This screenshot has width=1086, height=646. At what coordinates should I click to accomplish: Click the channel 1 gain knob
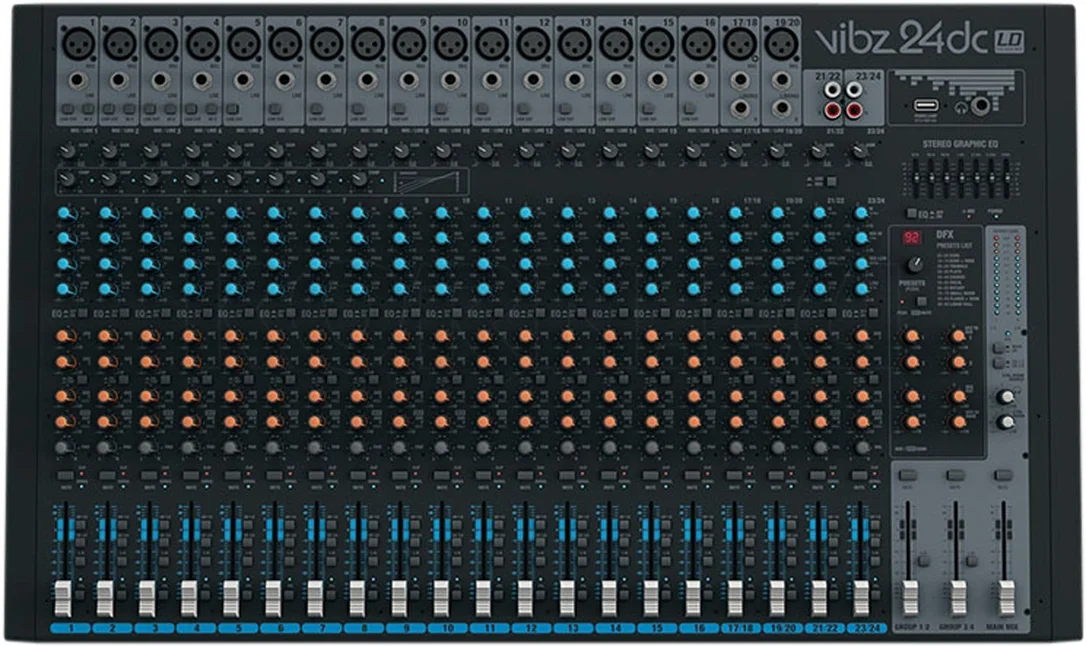pyautogui.click(x=67, y=151)
